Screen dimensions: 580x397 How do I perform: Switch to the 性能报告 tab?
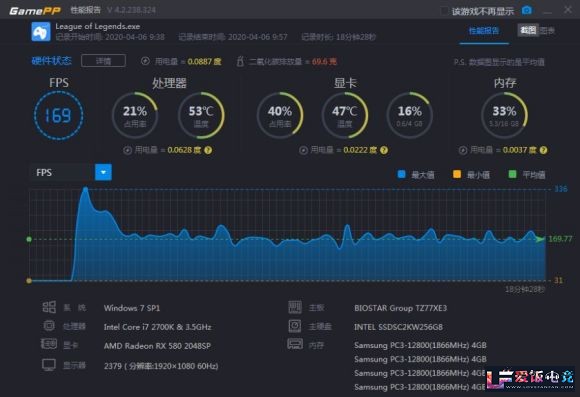(x=484, y=30)
